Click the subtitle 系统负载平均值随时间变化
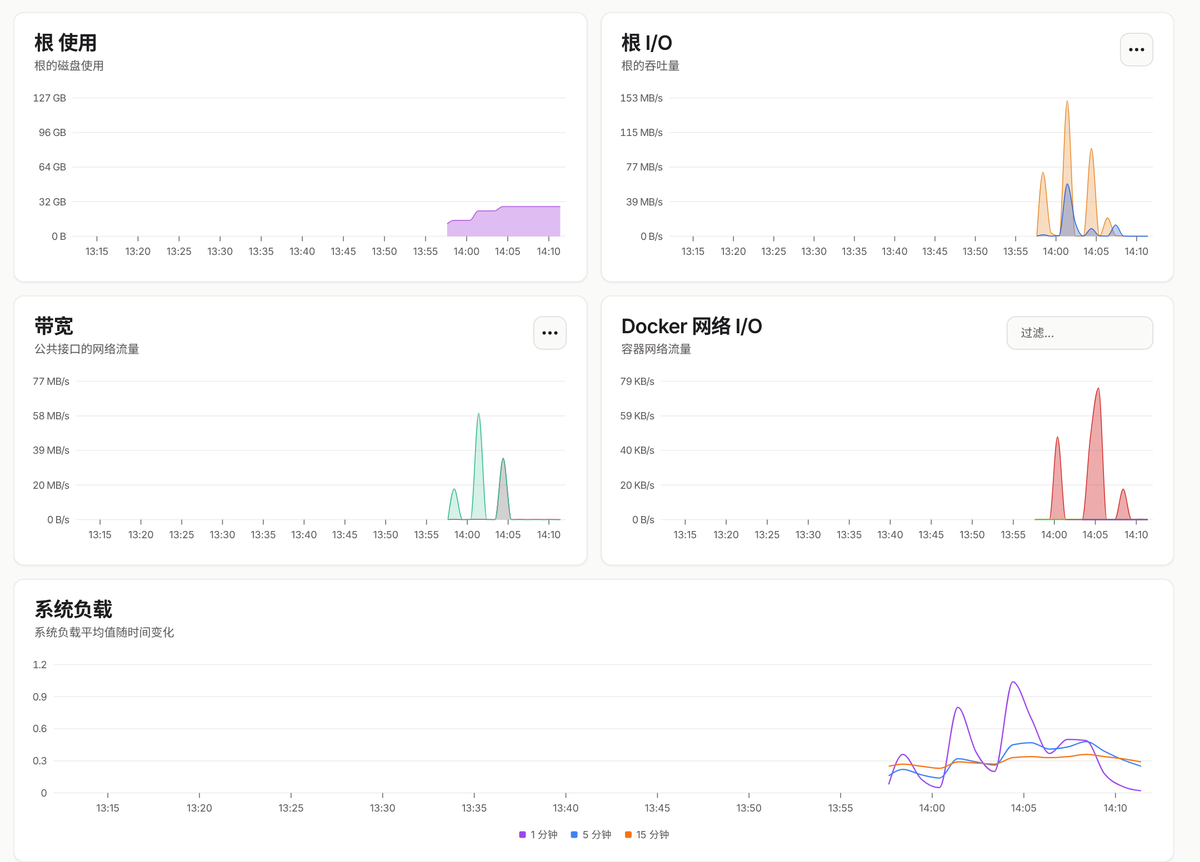 (104, 632)
